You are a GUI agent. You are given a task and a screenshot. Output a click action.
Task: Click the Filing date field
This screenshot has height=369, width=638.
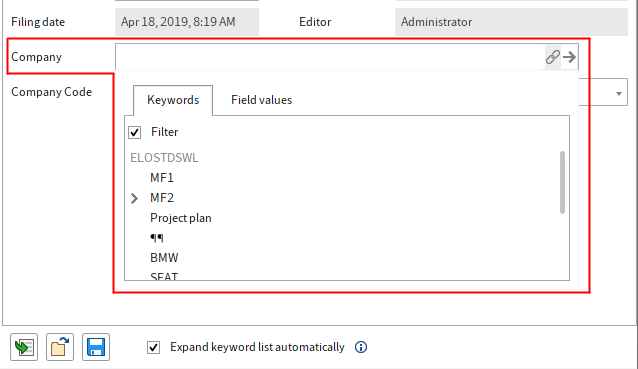(x=187, y=22)
